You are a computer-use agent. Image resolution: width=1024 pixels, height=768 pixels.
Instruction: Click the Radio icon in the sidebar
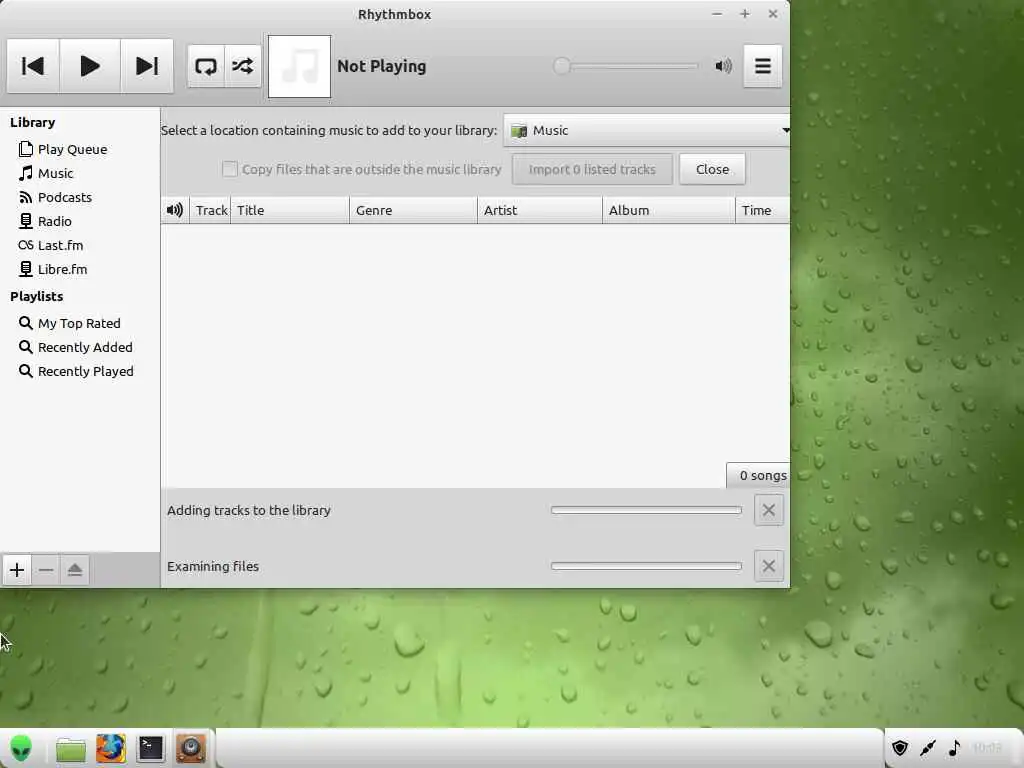point(25,221)
